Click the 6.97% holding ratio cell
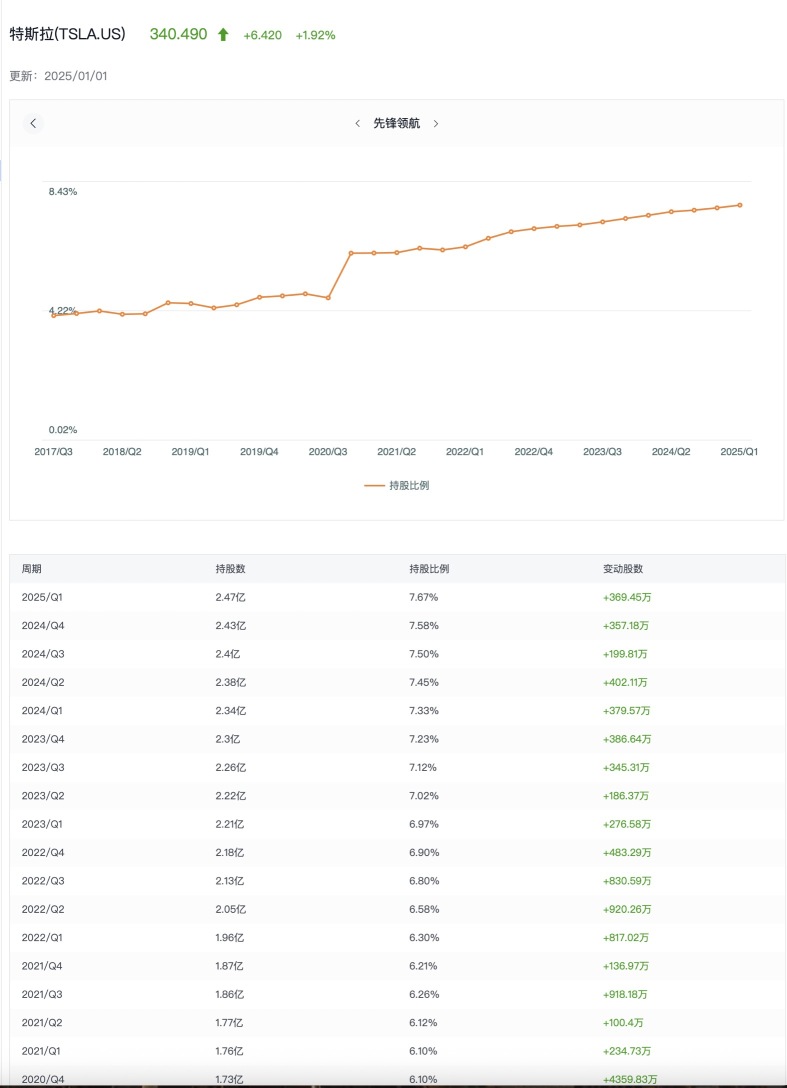Image resolution: width=787 pixels, height=1088 pixels. [x=423, y=825]
